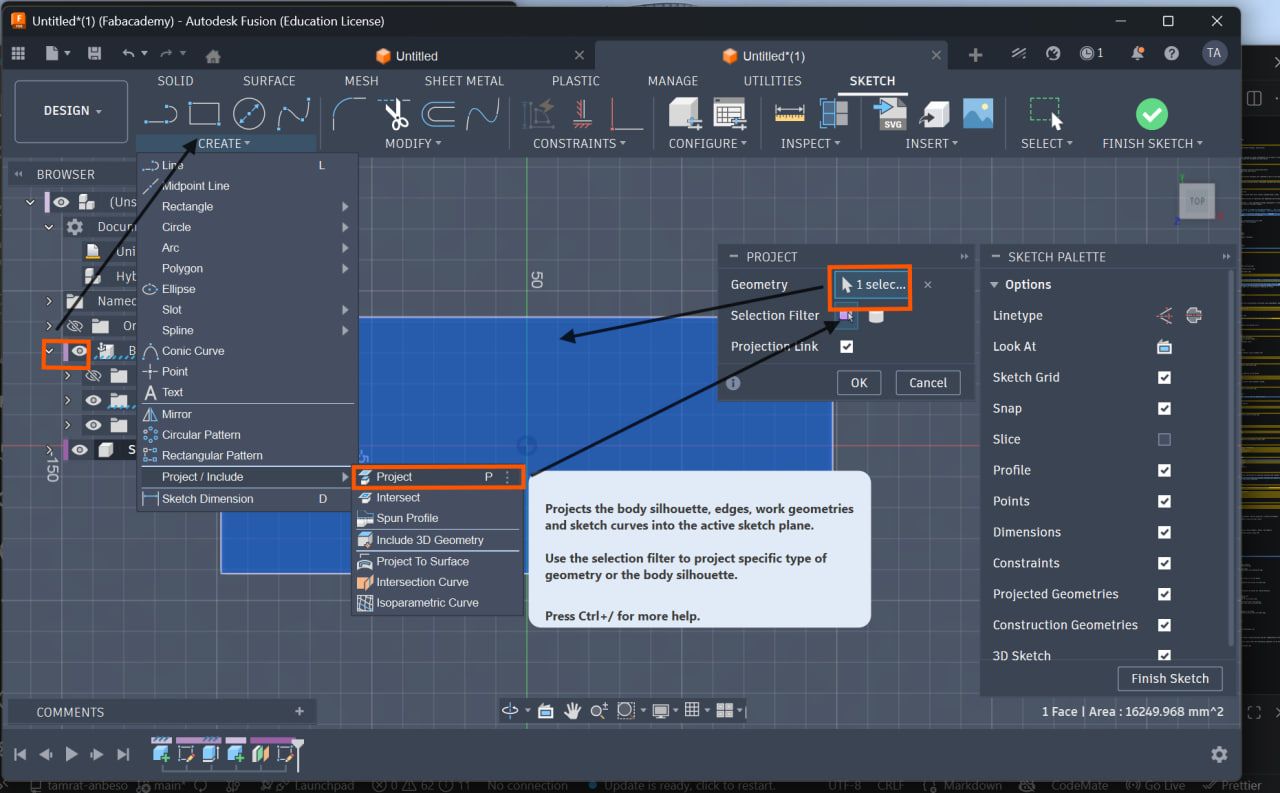Screen dimensions: 1280x793
Task: Activate the Trim scissors tool
Action: [396, 114]
